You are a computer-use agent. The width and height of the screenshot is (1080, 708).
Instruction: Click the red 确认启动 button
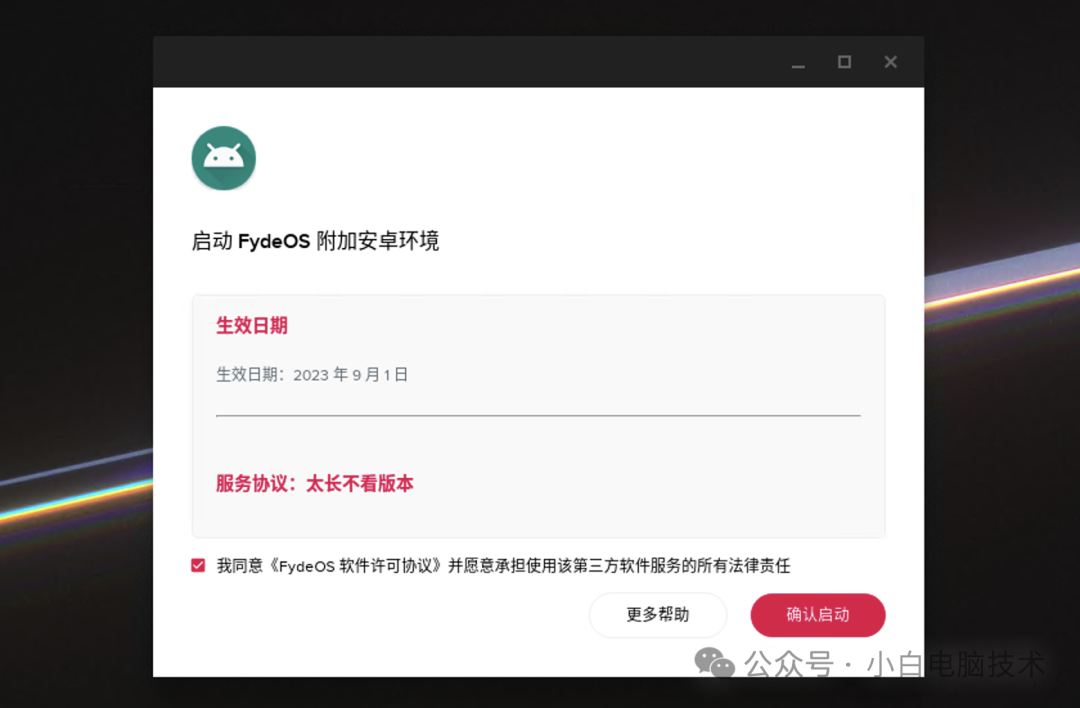point(818,614)
